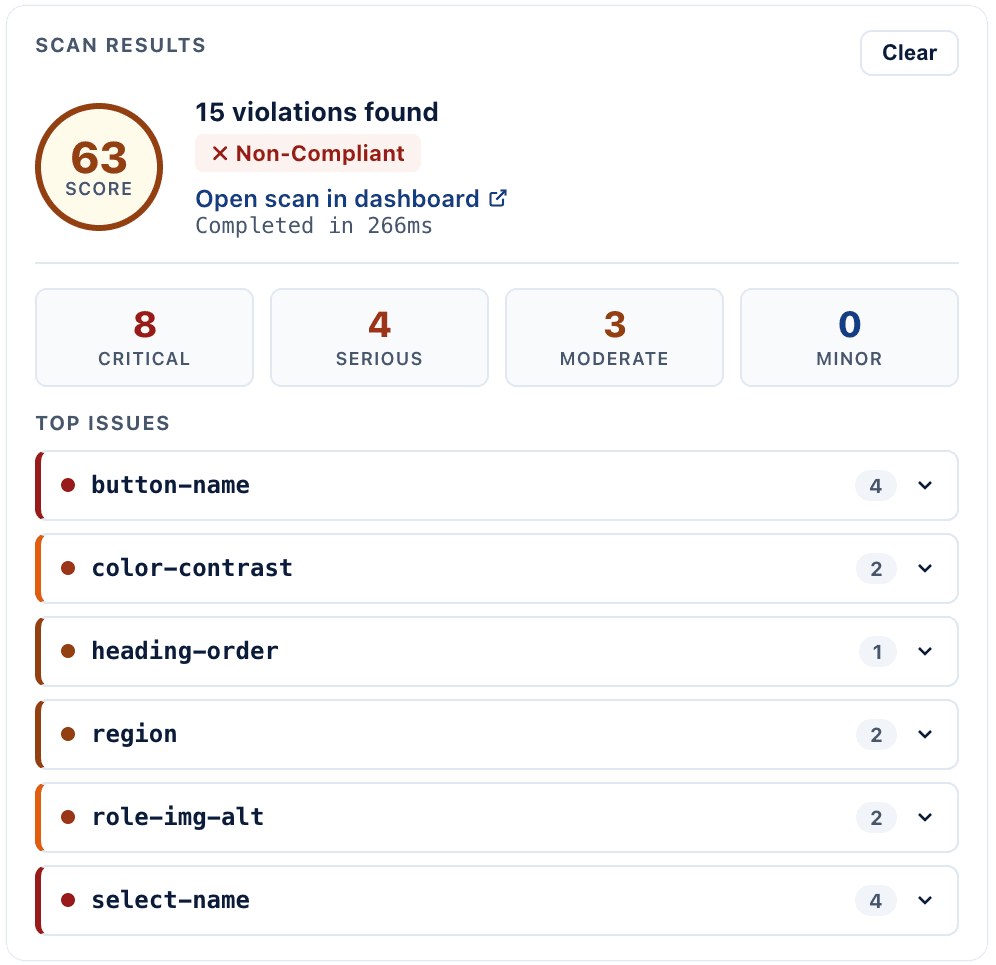Select the 4 Serious severity card
Image resolution: width=996 pixels, height=965 pixels.
click(379, 337)
